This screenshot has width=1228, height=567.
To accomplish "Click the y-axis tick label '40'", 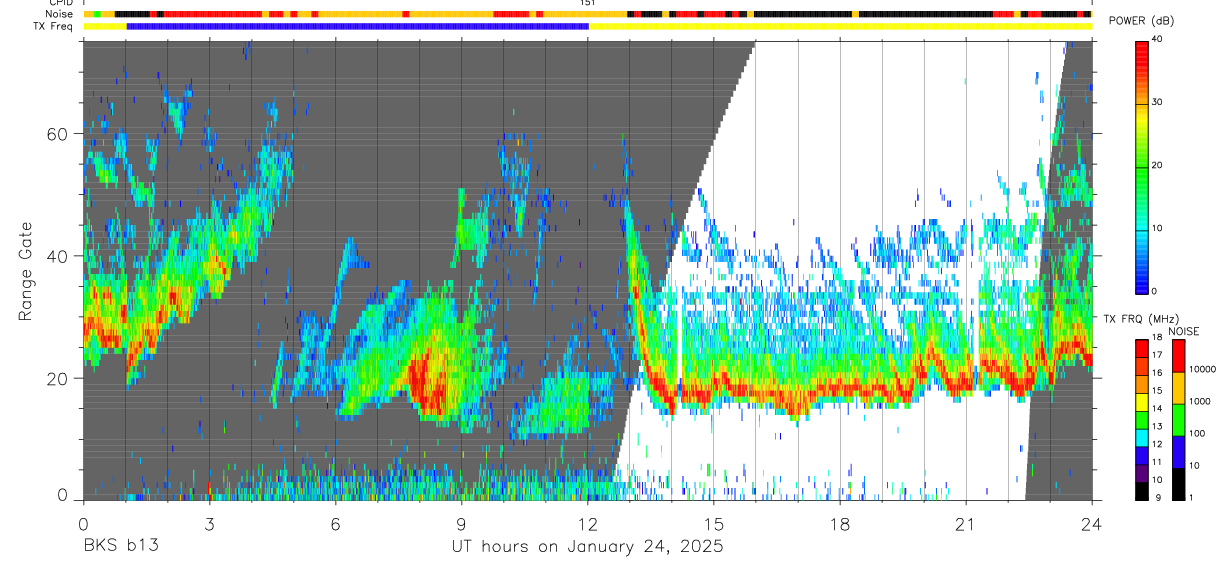I will (x=58, y=256).
